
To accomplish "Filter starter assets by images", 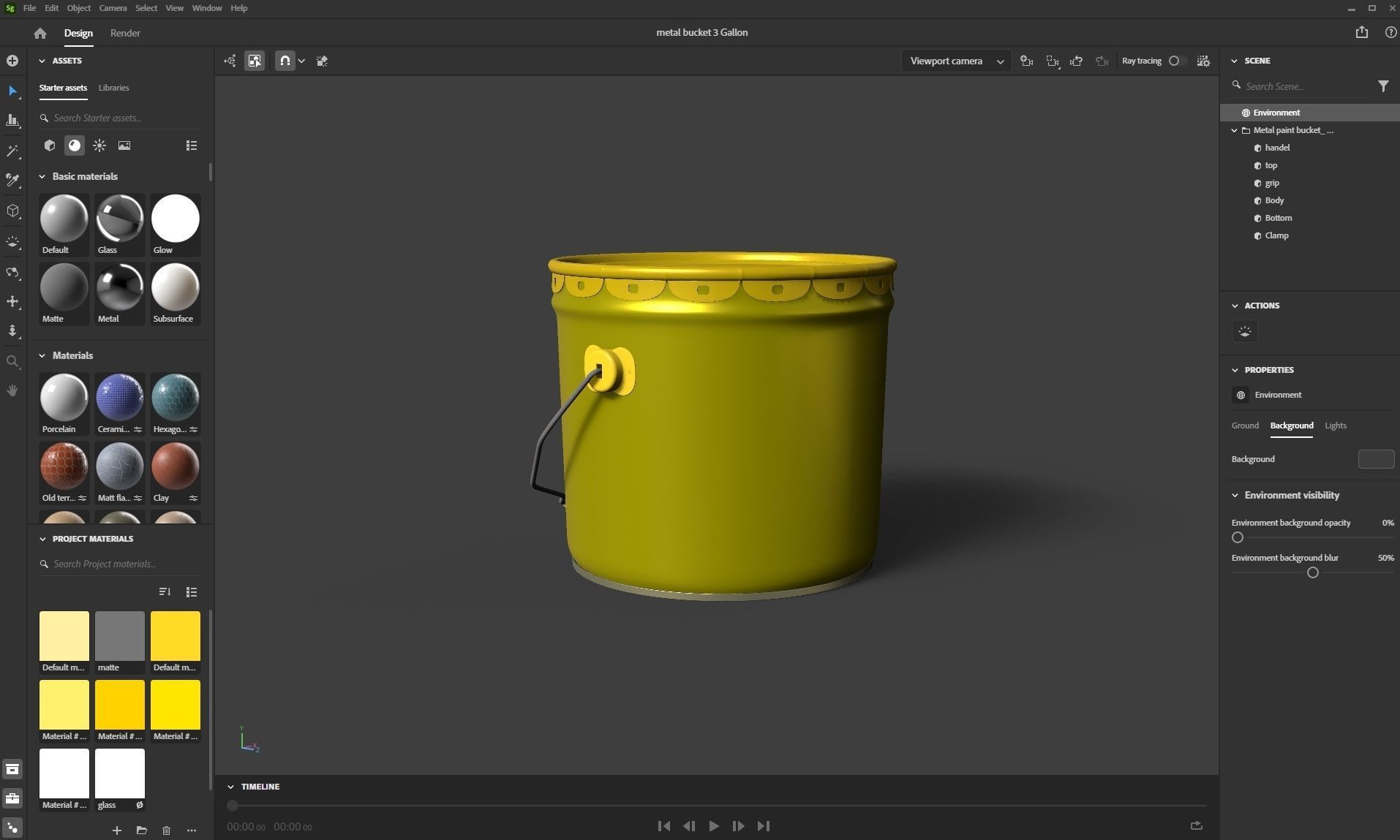I will (x=124, y=145).
